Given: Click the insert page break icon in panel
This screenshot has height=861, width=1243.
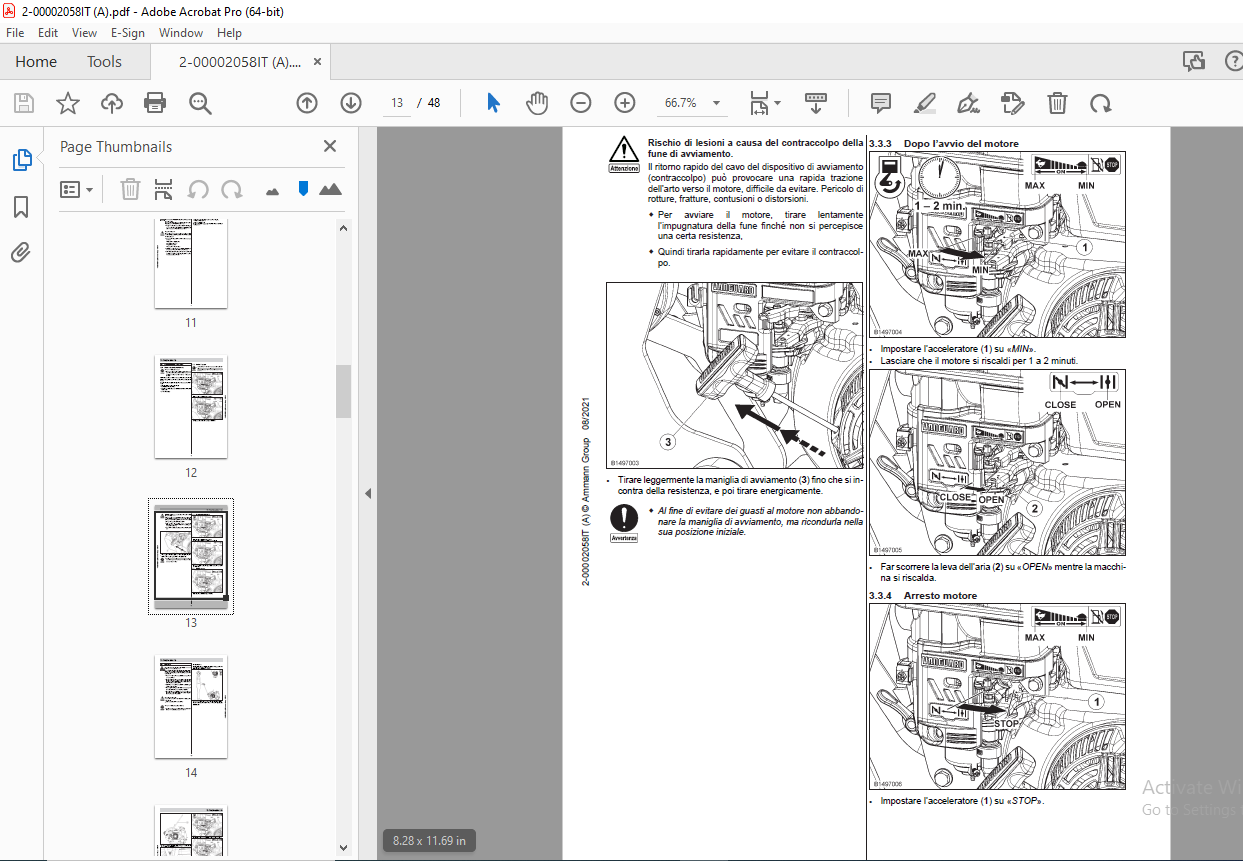Looking at the screenshot, I should [x=164, y=189].
